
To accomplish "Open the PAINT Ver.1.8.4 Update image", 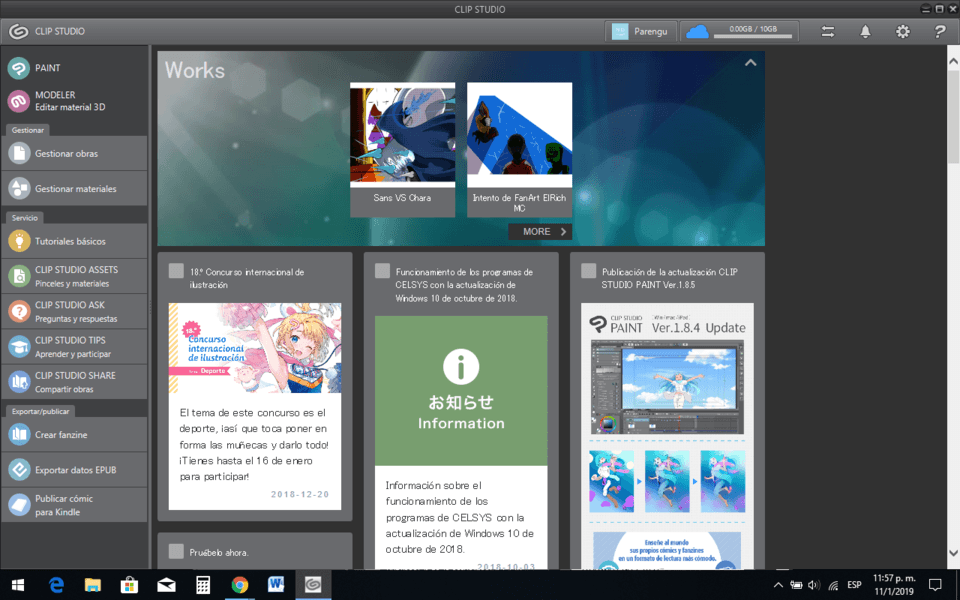I will [667, 436].
